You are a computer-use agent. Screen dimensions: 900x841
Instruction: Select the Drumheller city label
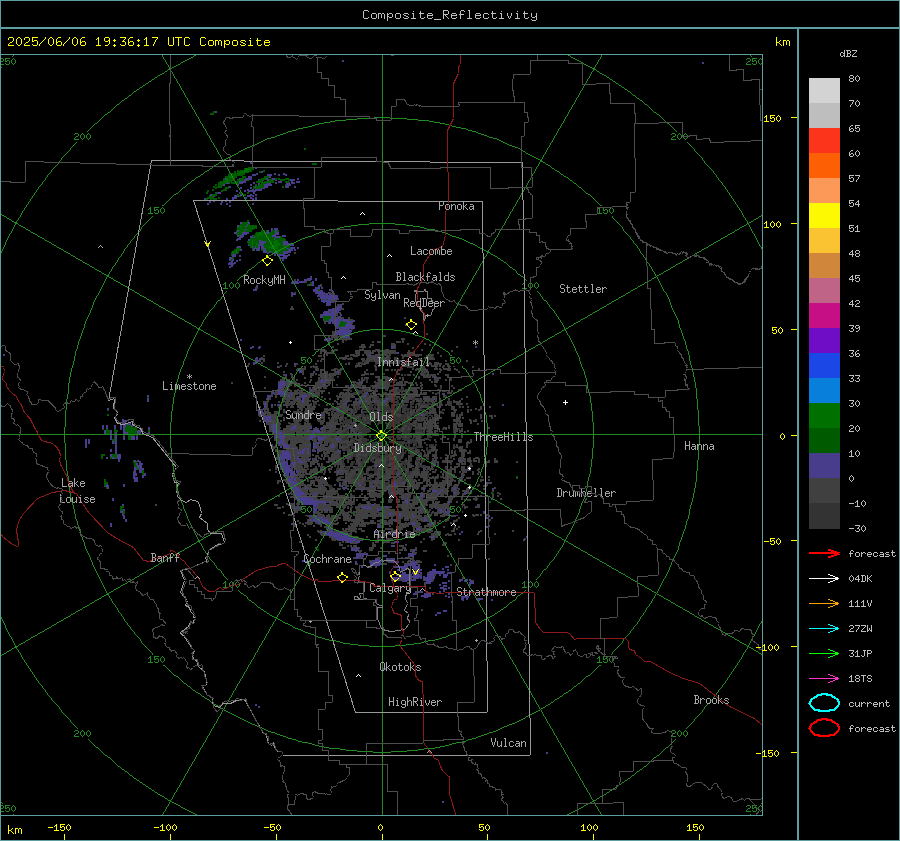(586, 493)
